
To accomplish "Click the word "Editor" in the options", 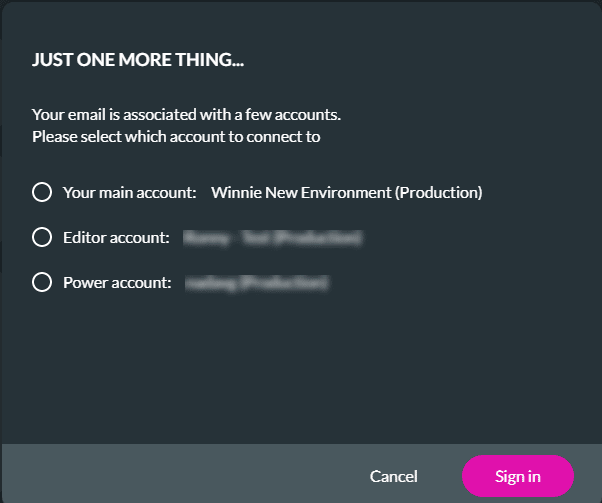I will coord(85,237).
